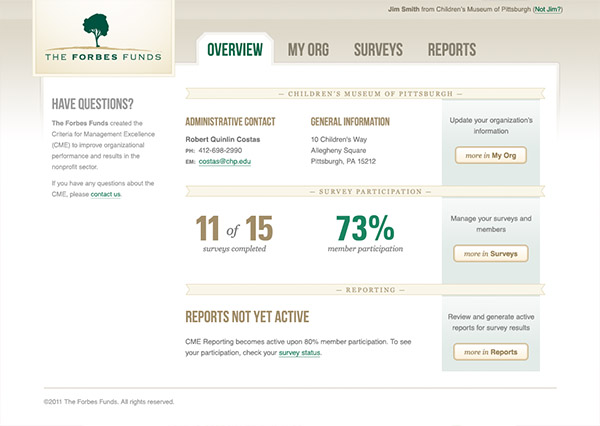This screenshot has width=600, height=426.
Task: Click the 'General Information' heading
Action: [350, 122]
